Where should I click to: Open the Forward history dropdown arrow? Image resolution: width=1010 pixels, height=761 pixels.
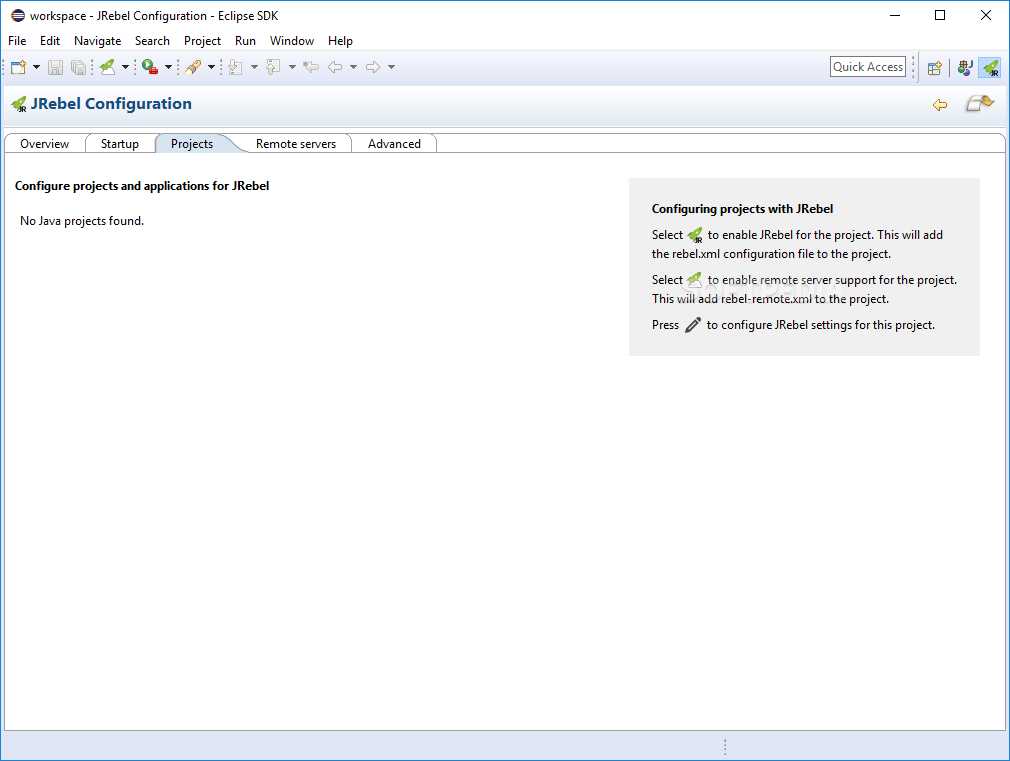(392, 67)
